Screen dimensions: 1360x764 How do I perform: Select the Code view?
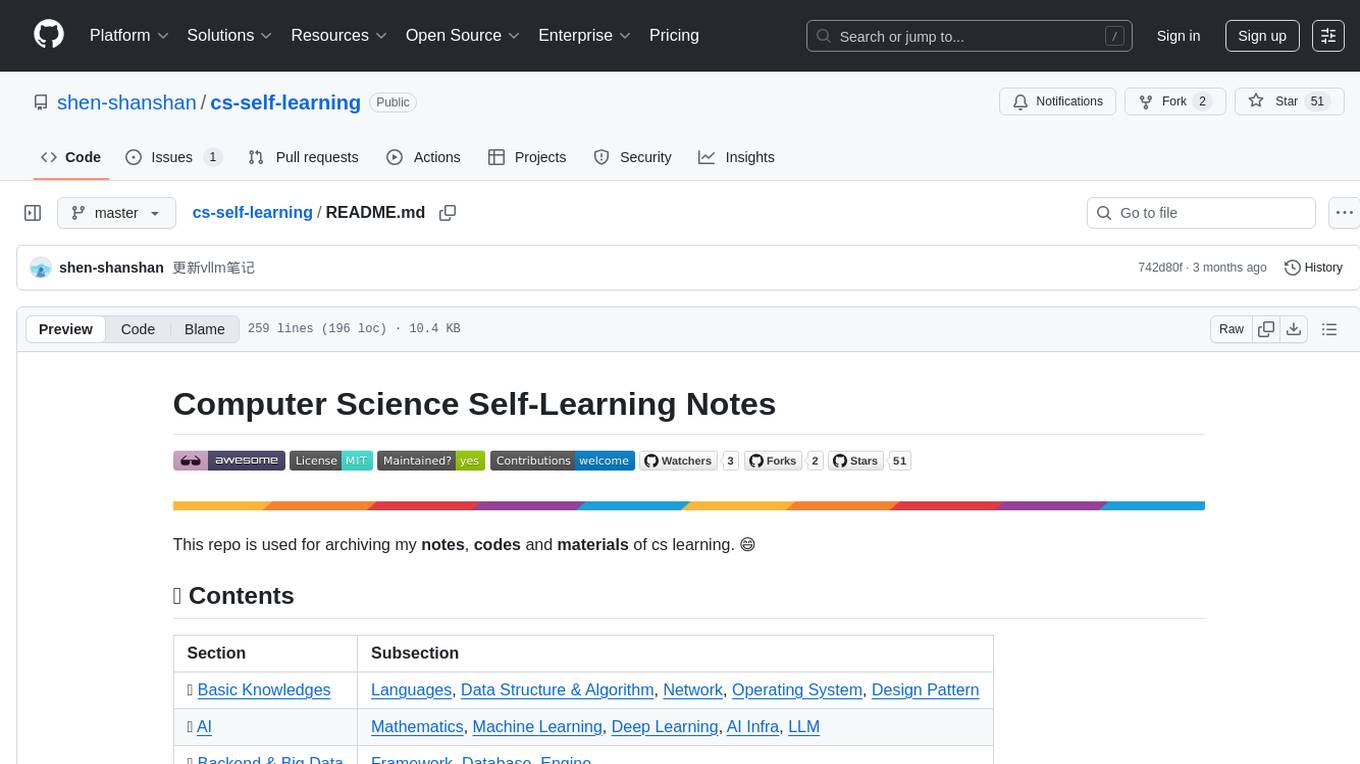(x=138, y=329)
